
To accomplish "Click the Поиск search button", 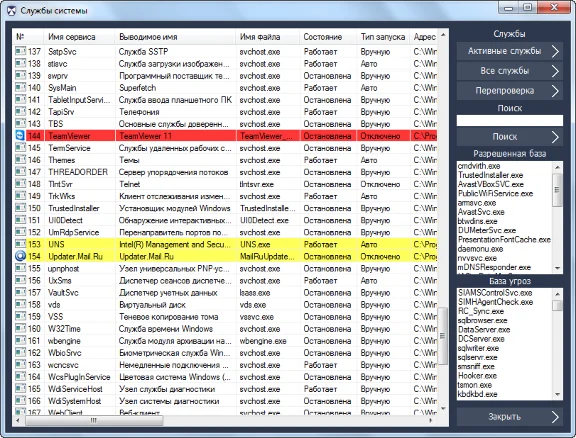I will pos(510,137).
